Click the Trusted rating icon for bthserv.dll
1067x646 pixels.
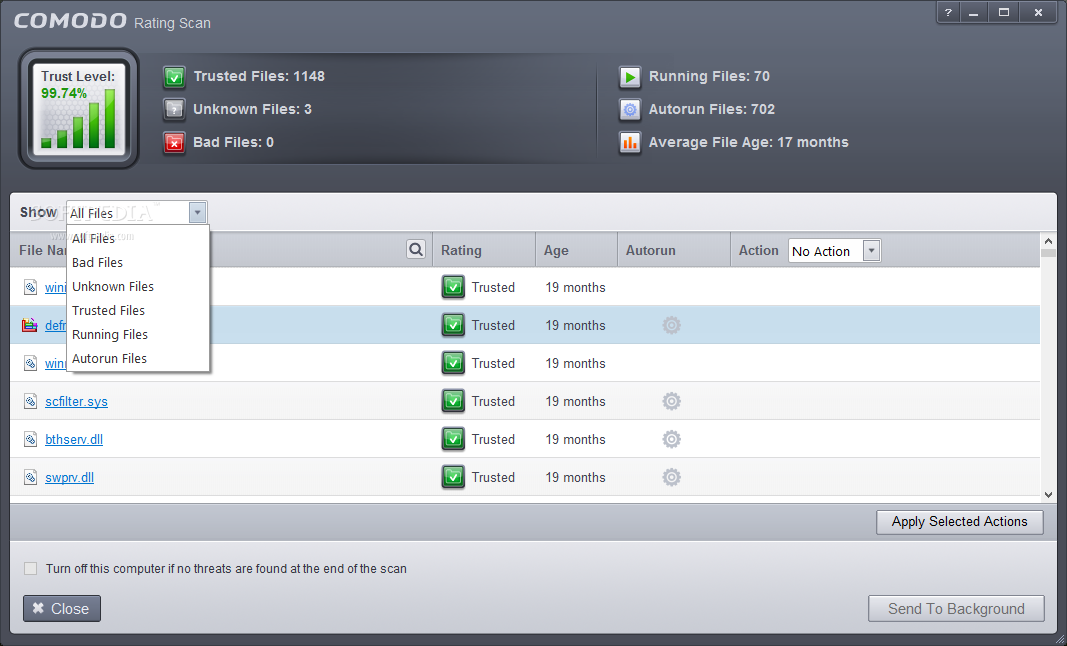coord(453,439)
